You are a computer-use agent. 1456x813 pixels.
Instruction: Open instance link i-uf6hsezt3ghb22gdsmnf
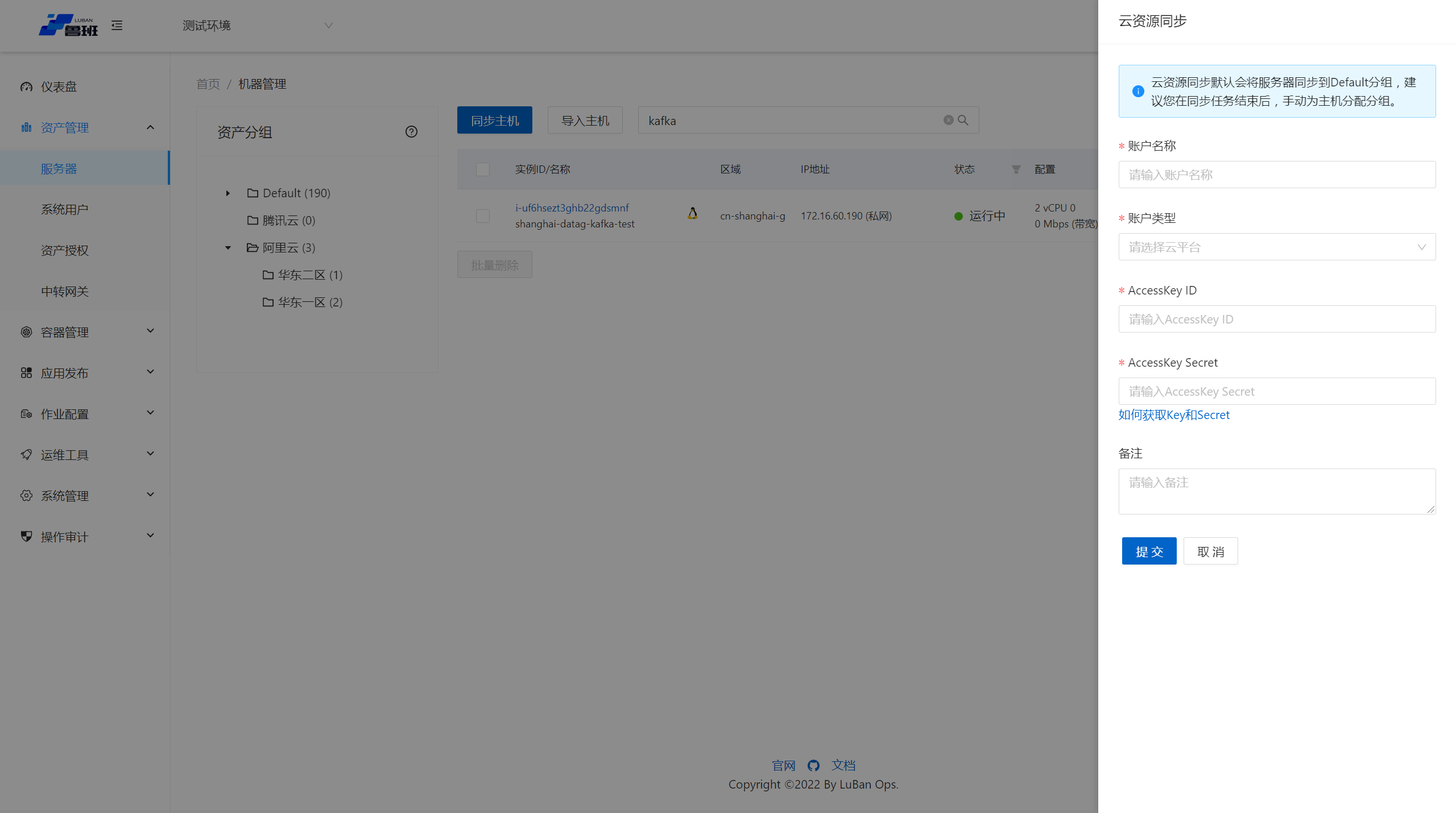(572, 208)
